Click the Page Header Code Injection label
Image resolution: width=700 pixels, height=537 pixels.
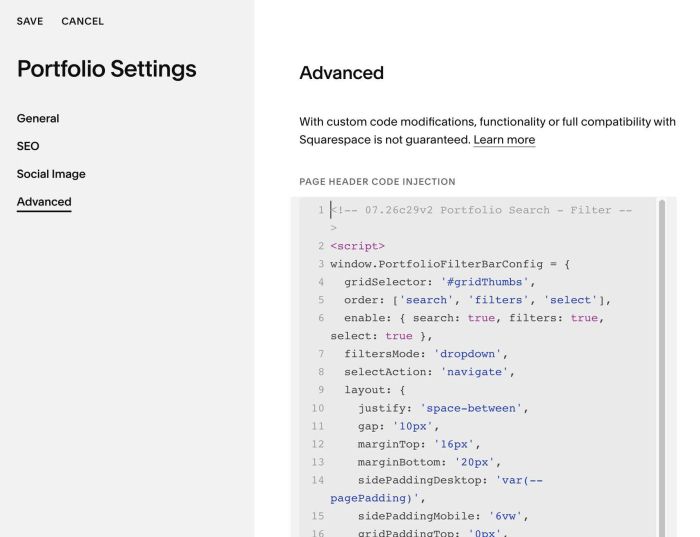click(x=377, y=182)
